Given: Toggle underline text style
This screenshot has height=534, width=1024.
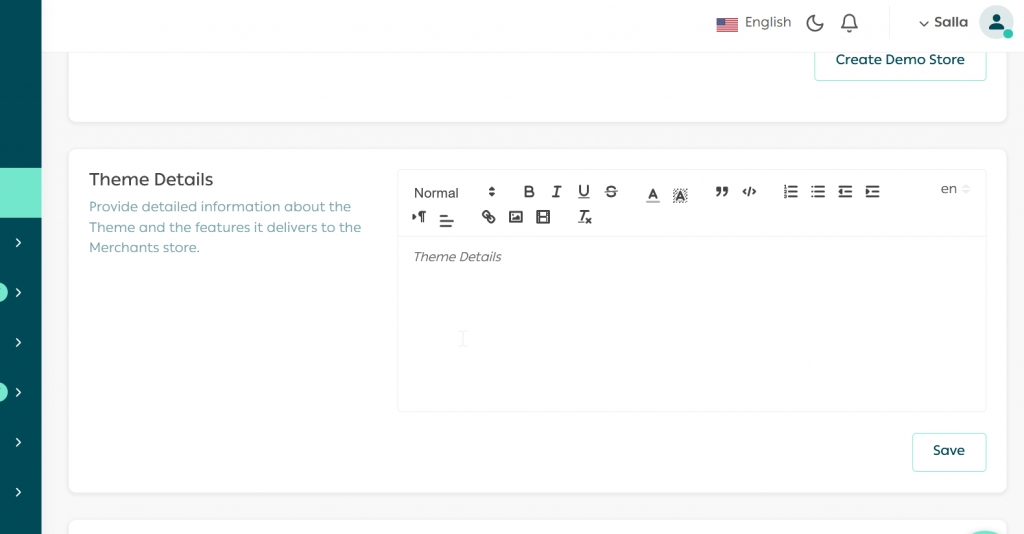Looking at the screenshot, I should click(584, 192).
